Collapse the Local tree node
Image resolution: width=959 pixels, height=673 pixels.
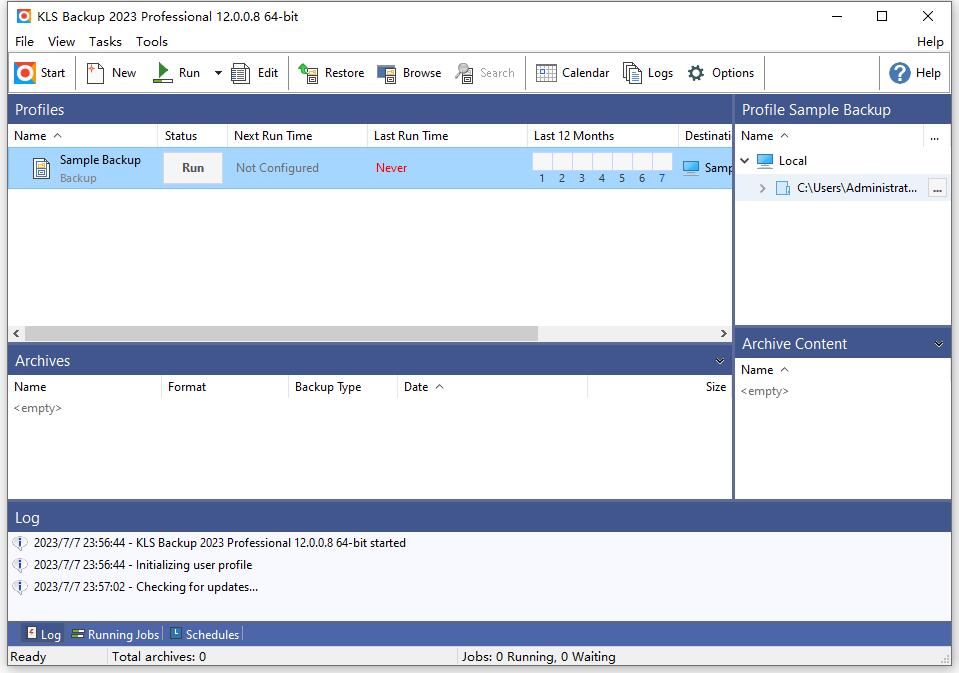tap(744, 160)
